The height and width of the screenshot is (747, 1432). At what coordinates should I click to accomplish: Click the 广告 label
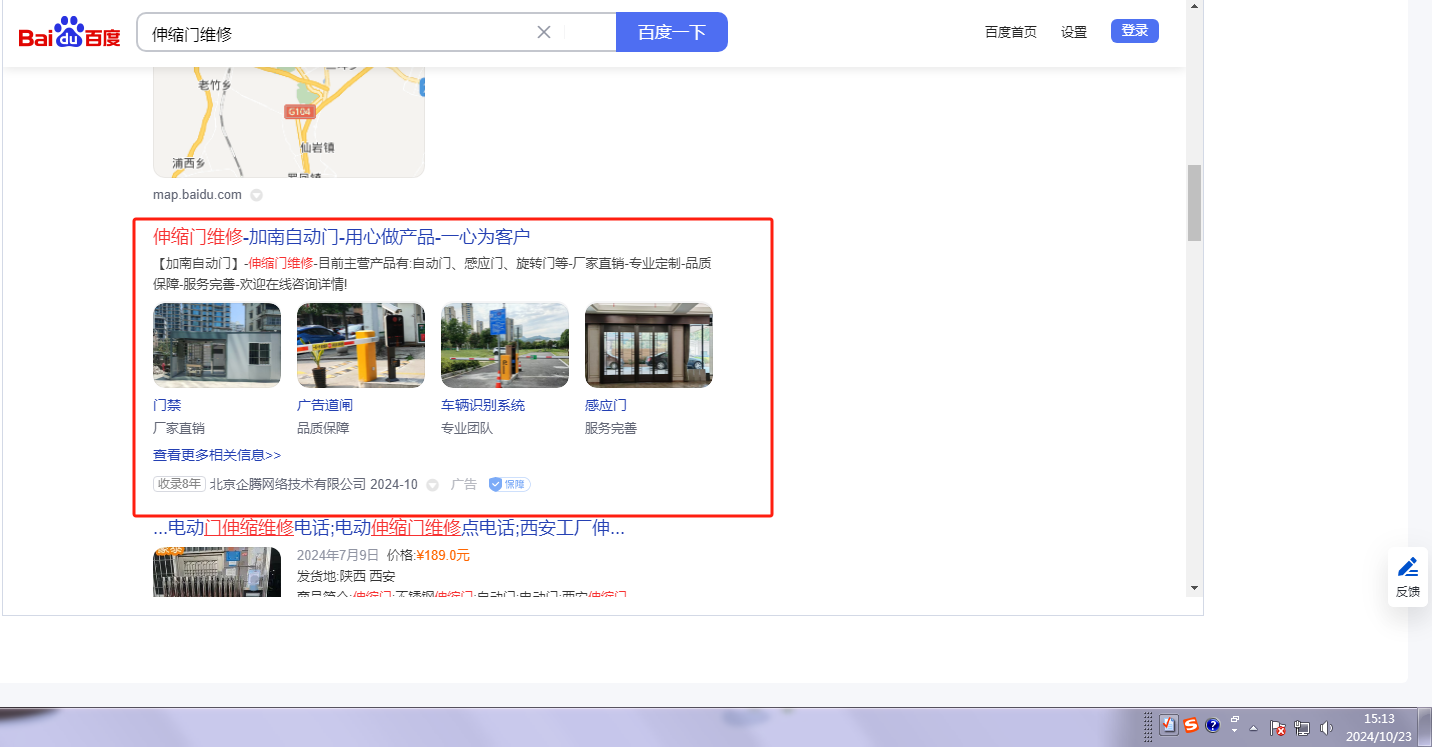pyautogui.click(x=464, y=484)
